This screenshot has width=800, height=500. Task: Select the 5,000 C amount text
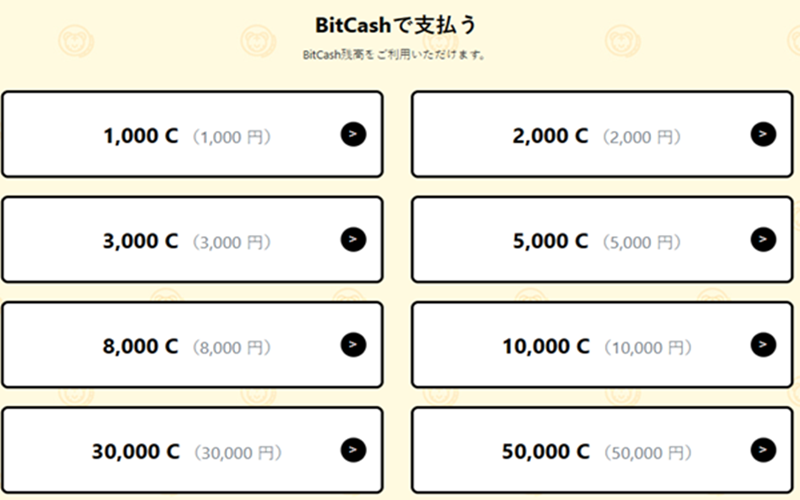[x=550, y=241]
